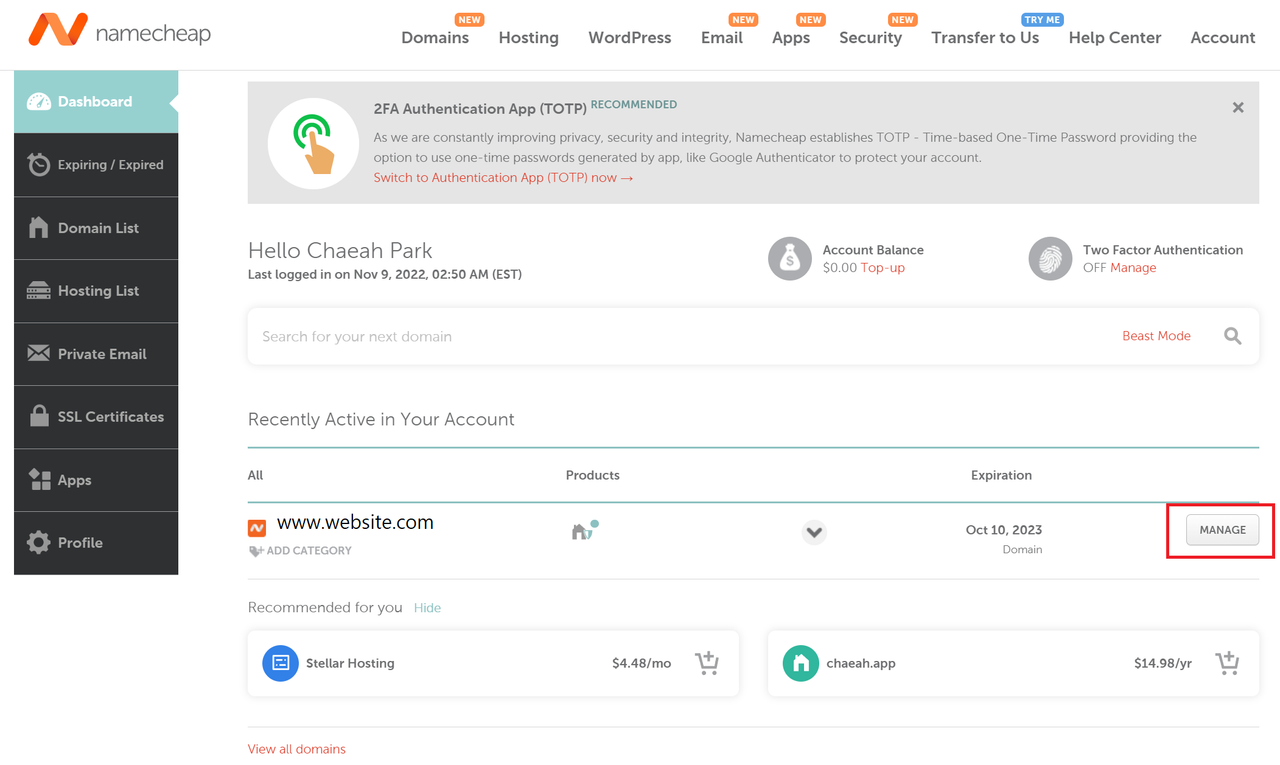Click the Account Balance money bag icon

pos(790,259)
